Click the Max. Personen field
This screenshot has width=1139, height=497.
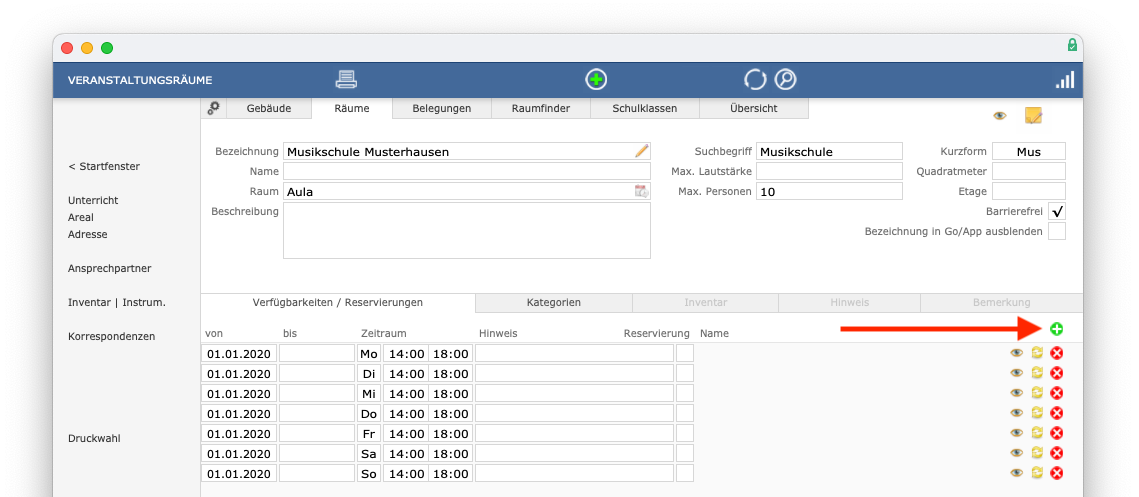click(829, 191)
